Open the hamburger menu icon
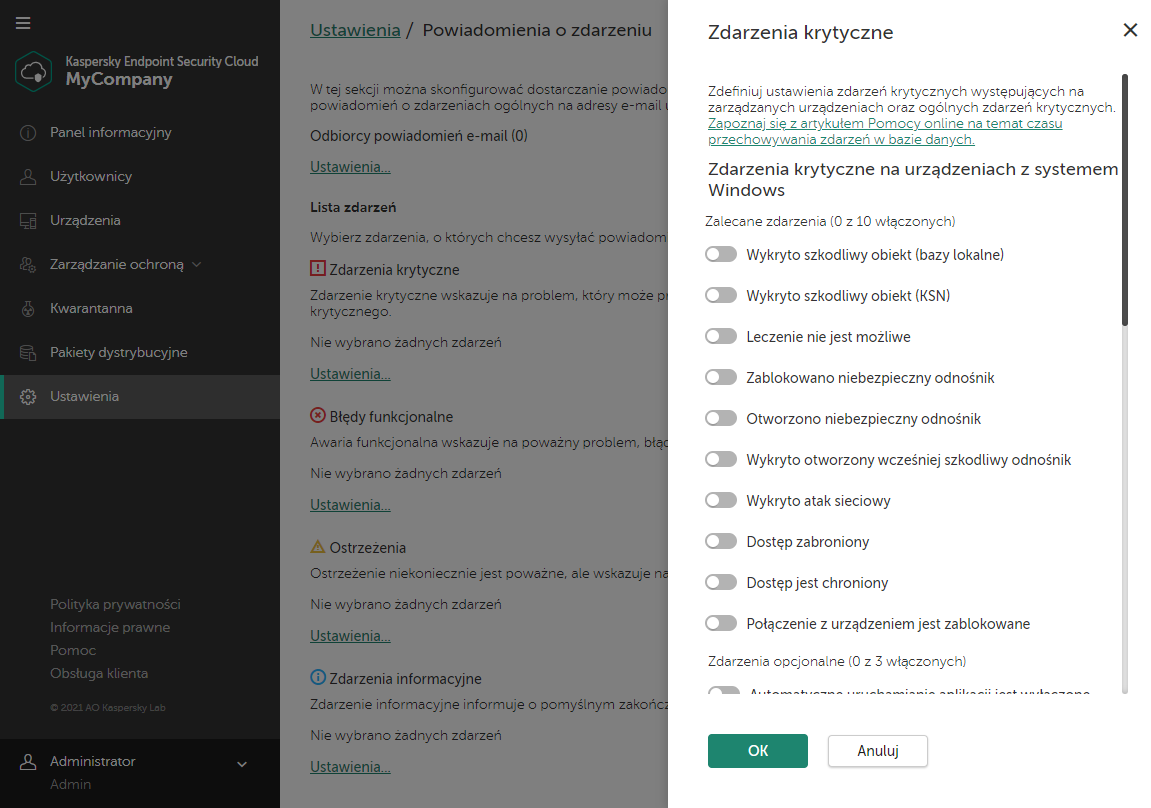Viewport: 1151px width, 808px height. tap(24, 23)
